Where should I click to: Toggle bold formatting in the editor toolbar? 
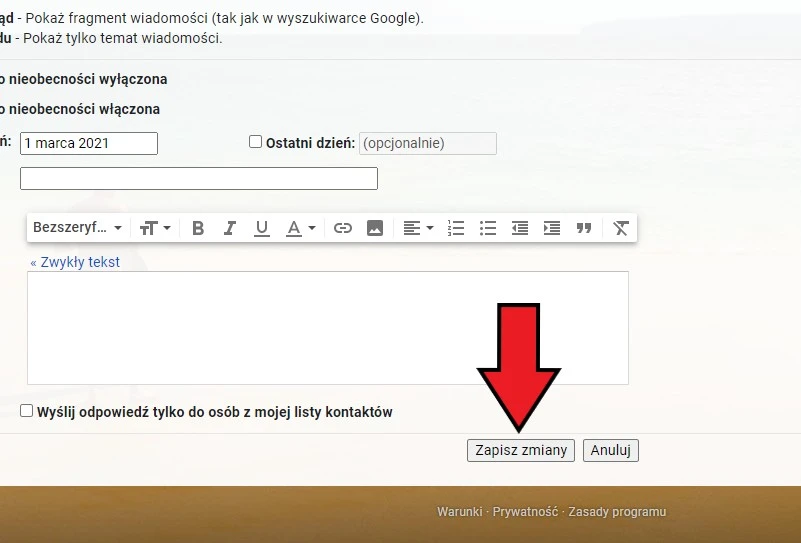[198, 228]
